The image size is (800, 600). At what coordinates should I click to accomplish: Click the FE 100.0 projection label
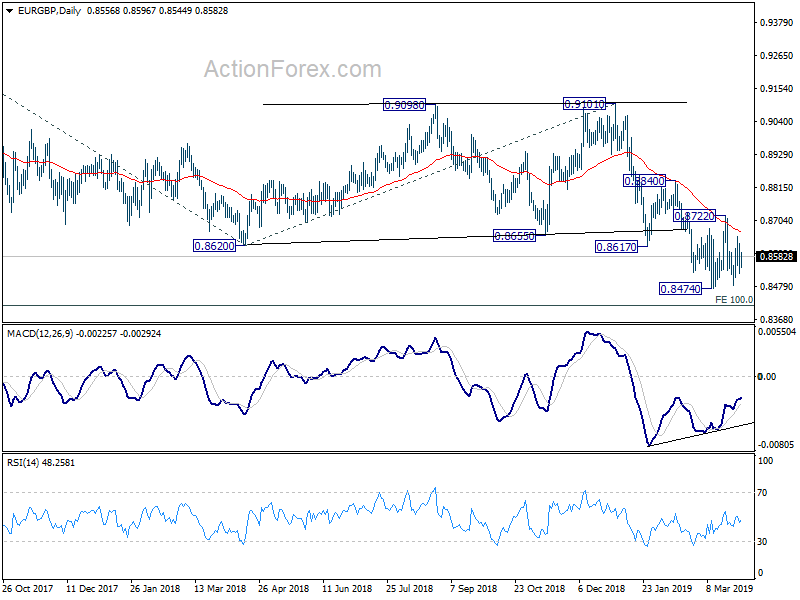coord(734,299)
